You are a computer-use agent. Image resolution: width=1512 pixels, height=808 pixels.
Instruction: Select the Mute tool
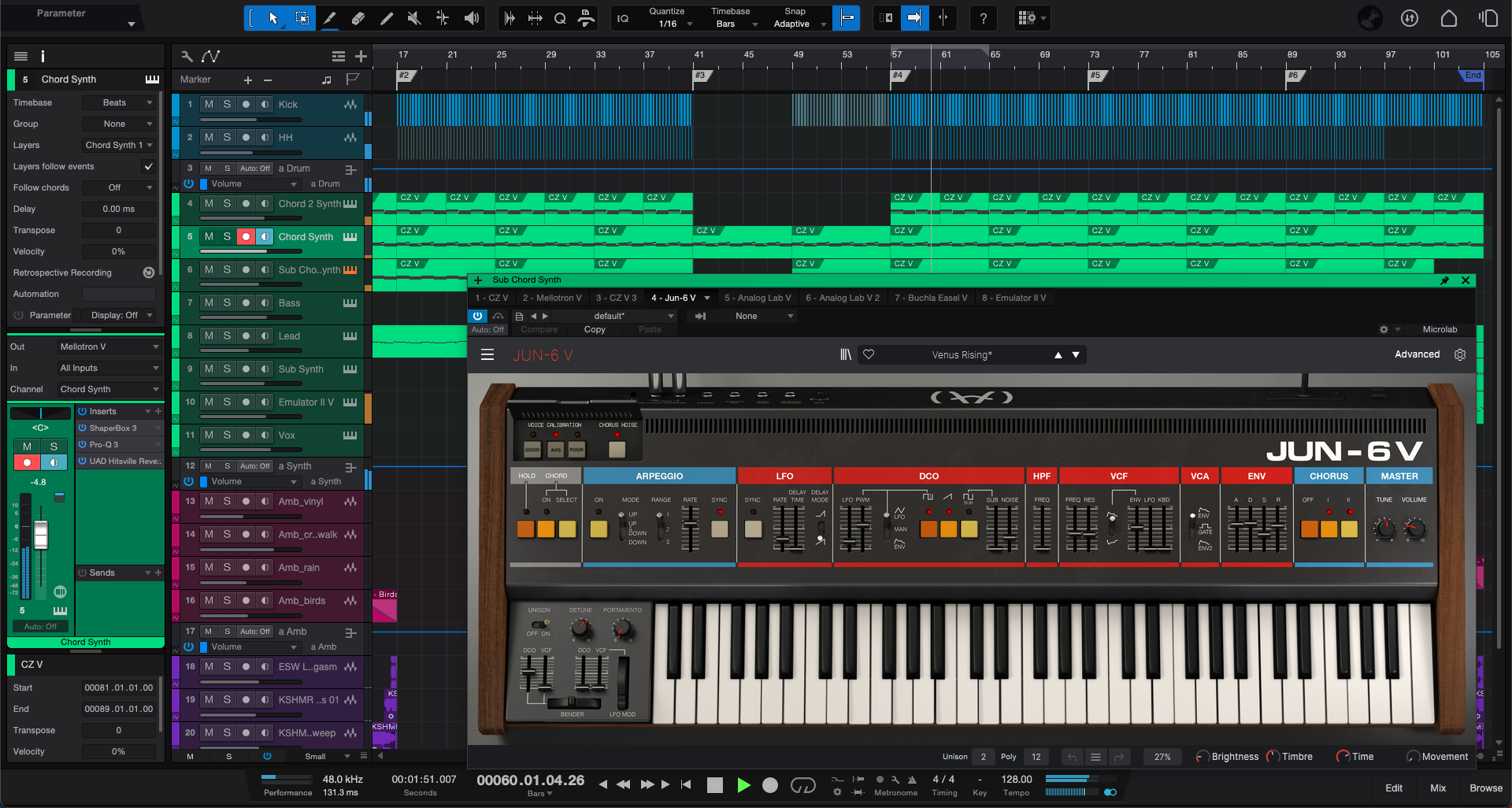pyautogui.click(x=414, y=18)
